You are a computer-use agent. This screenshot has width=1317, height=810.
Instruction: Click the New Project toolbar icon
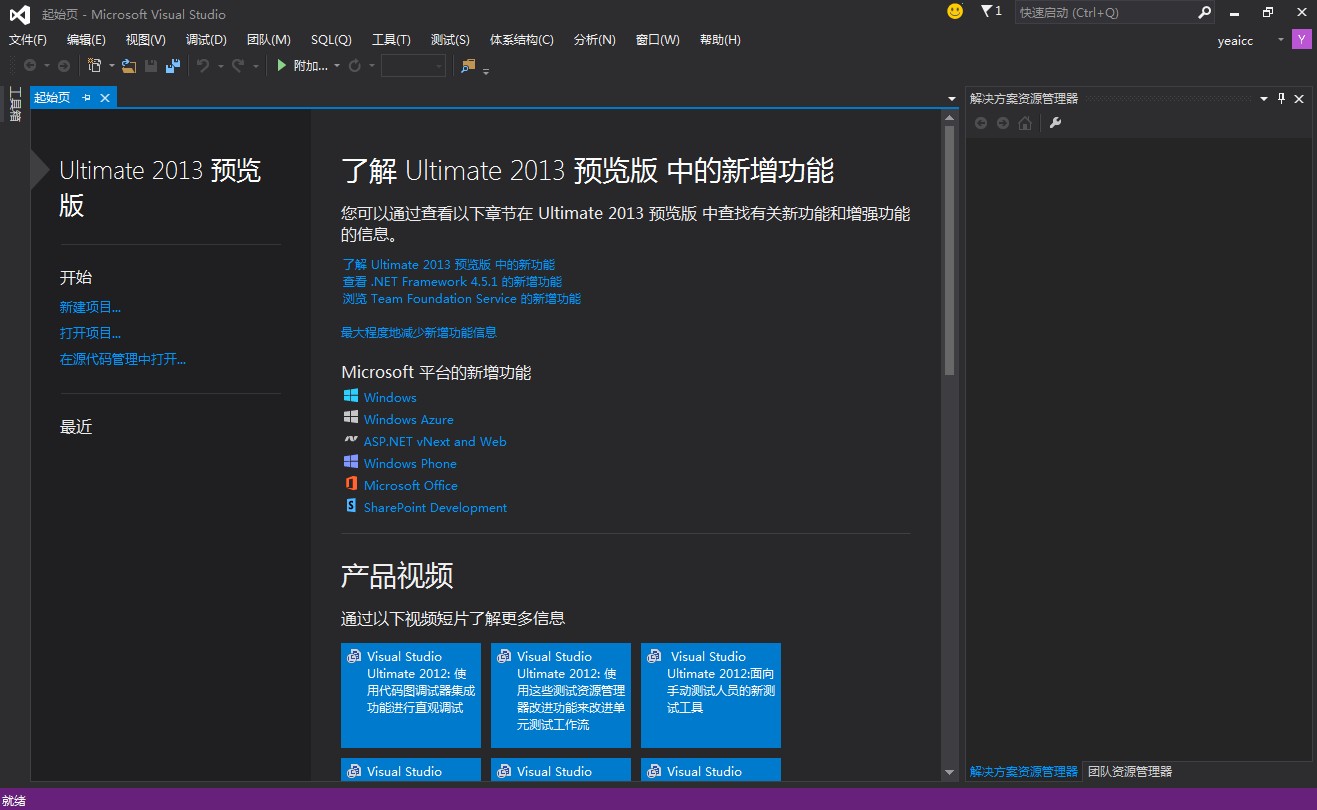tap(94, 66)
